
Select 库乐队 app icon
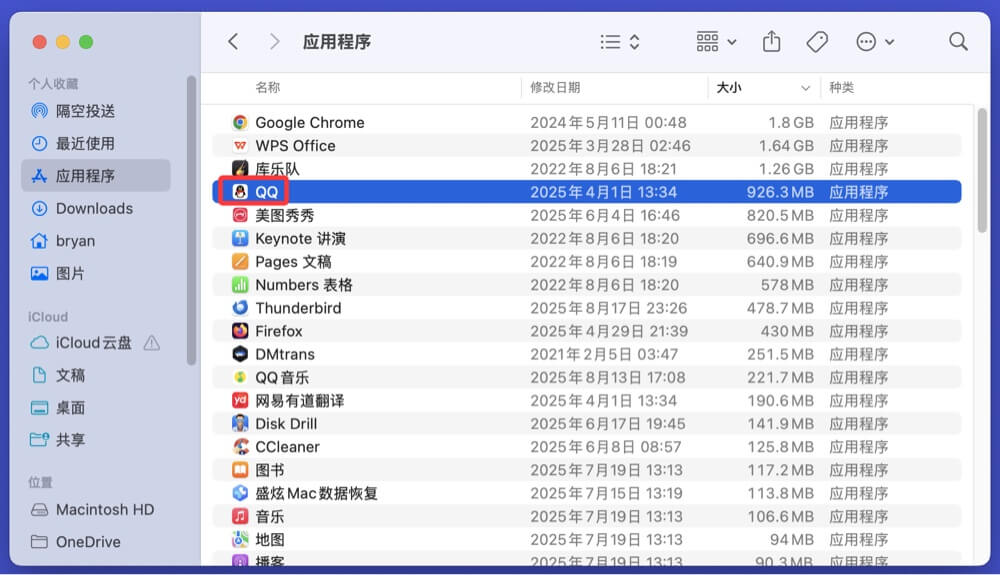point(240,169)
